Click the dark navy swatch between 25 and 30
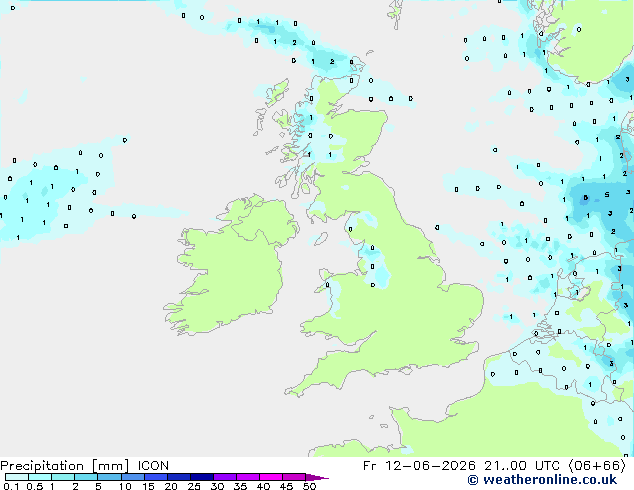 click(202, 477)
